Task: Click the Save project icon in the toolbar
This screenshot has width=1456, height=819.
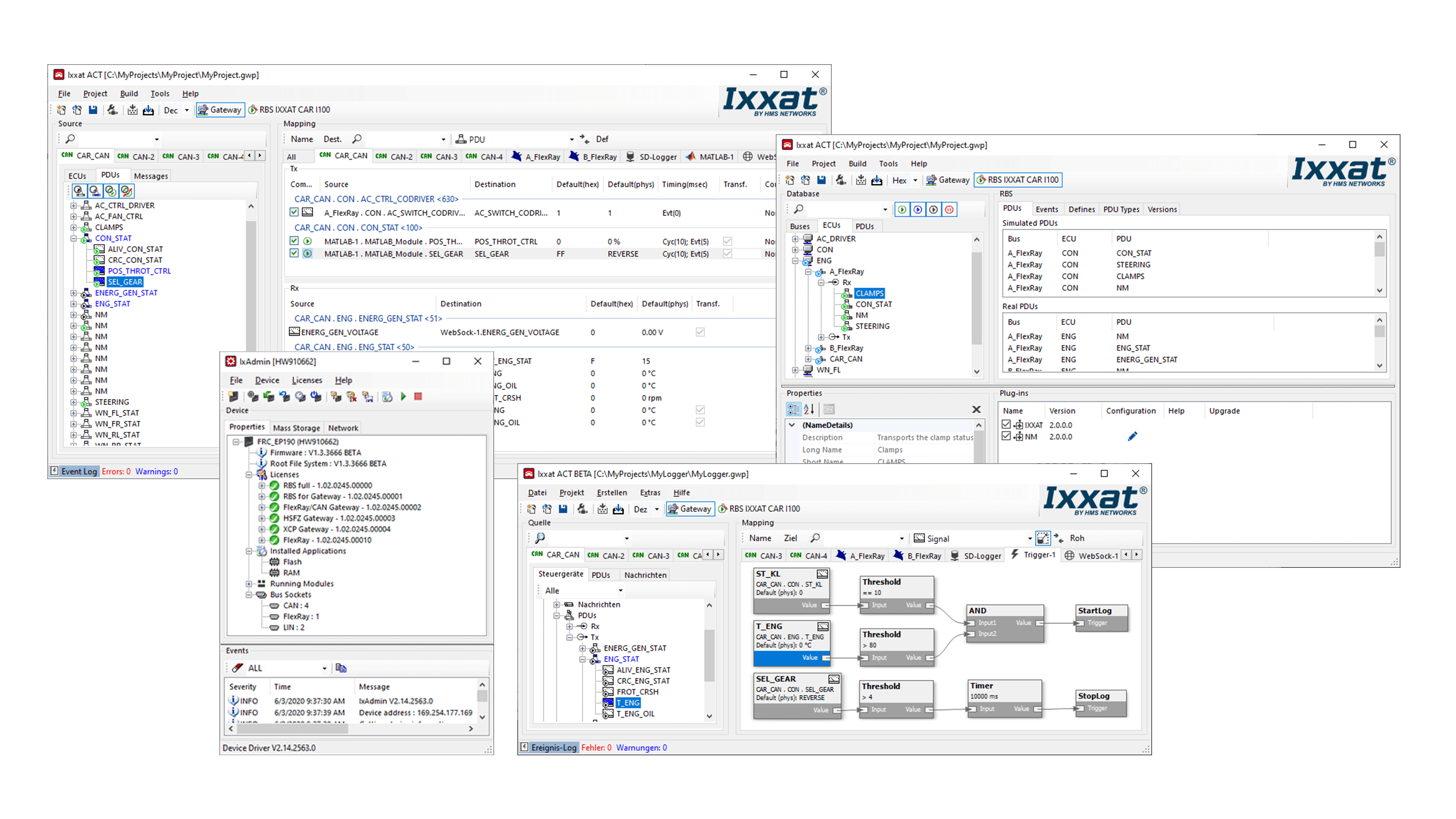Action: (x=93, y=110)
